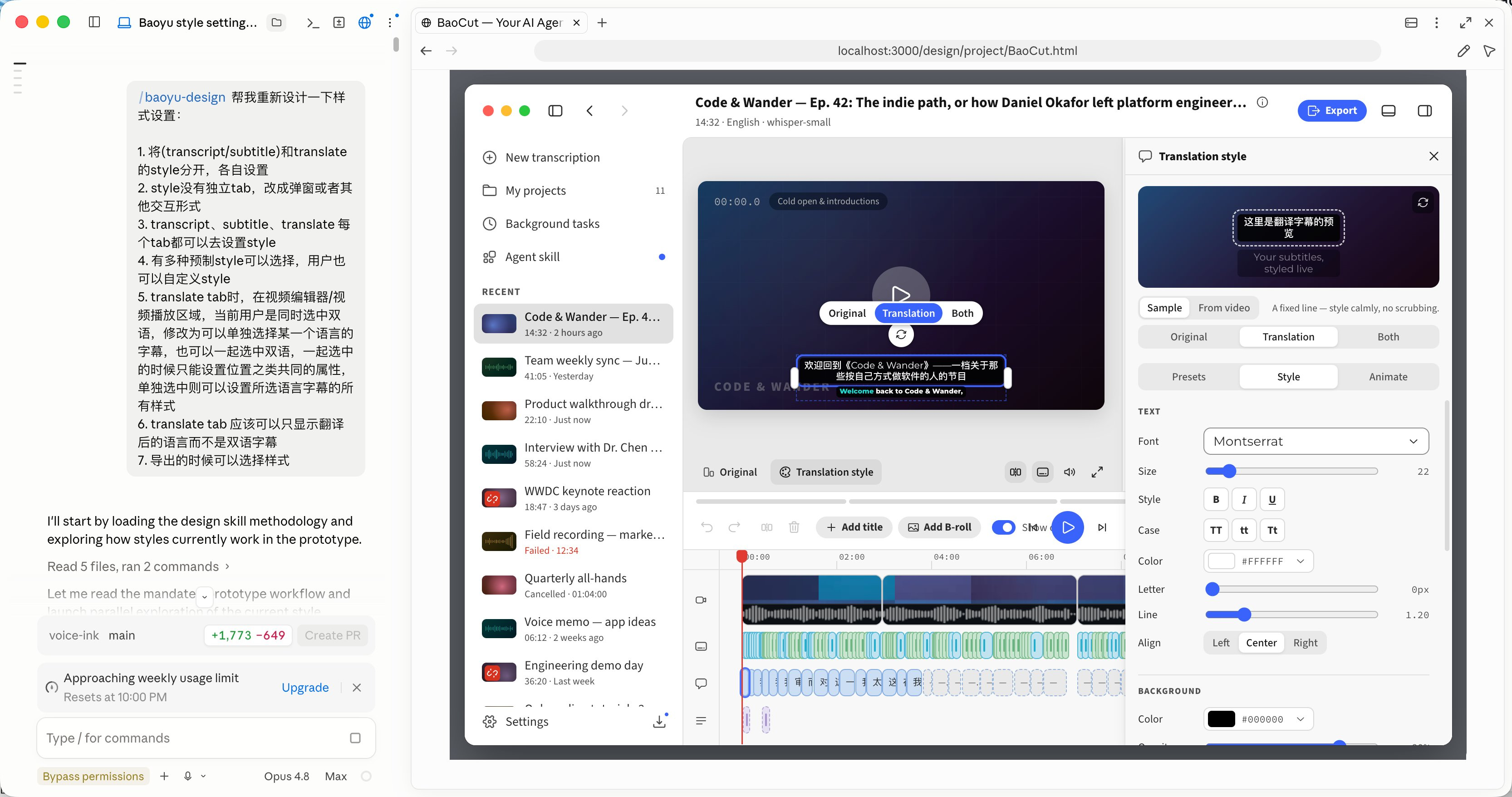Select Both in the preview subtitle selector
This screenshot has height=797, width=1512.
(962, 314)
